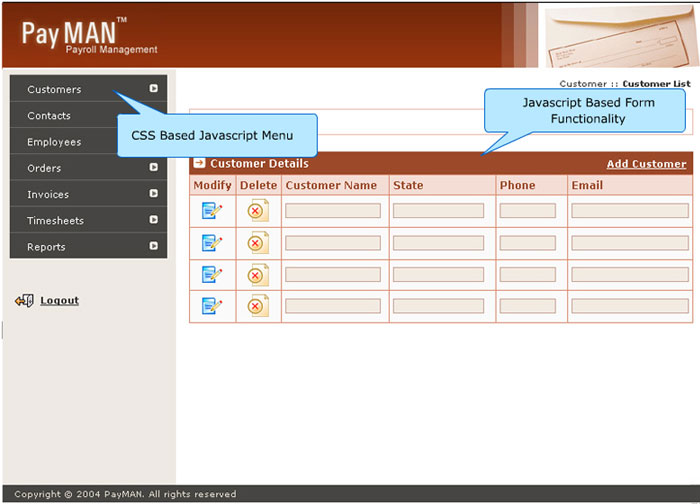The width and height of the screenshot is (700, 504).
Task: Open the Invoices menu item
Action: (88, 194)
